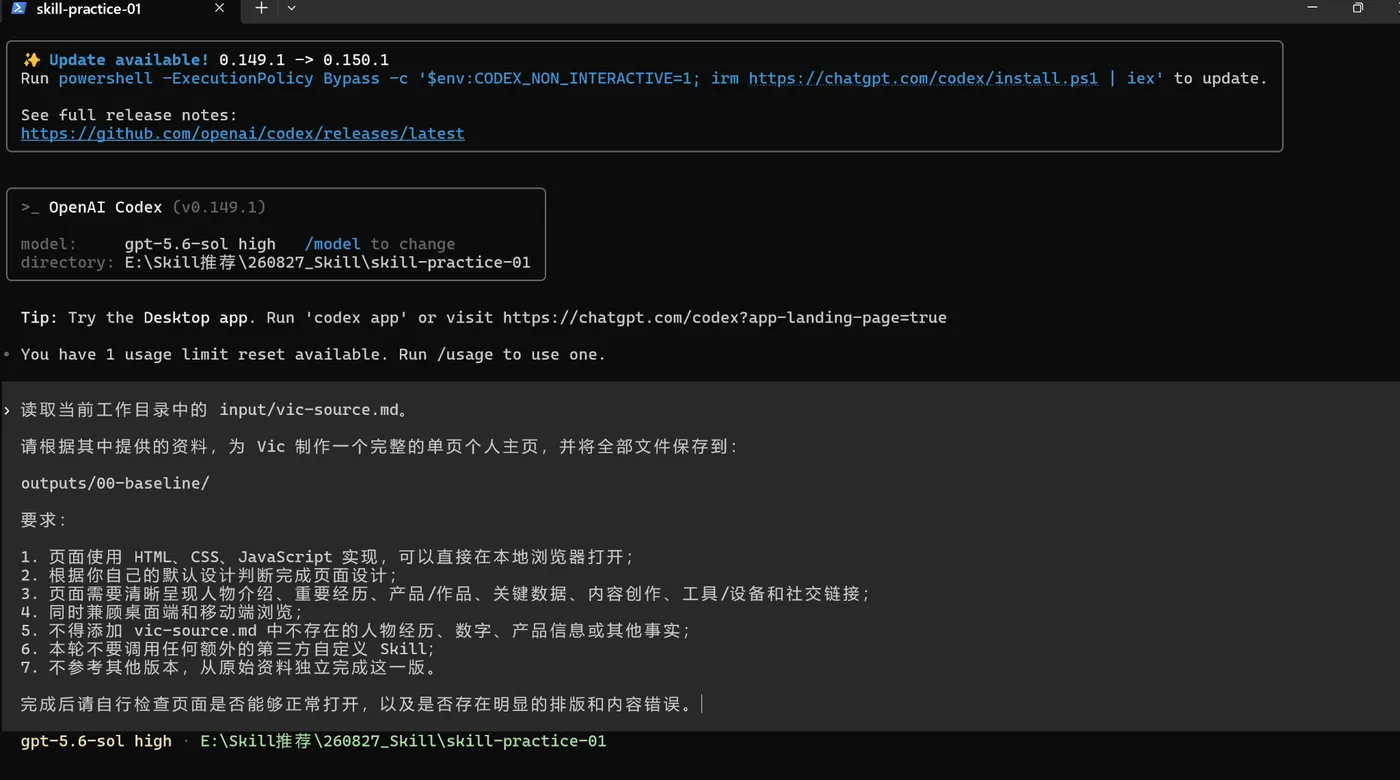The width and height of the screenshot is (1400, 780).
Task: Click the 'You have 1 usage limit reset available' line
Action: pos(313,354)
